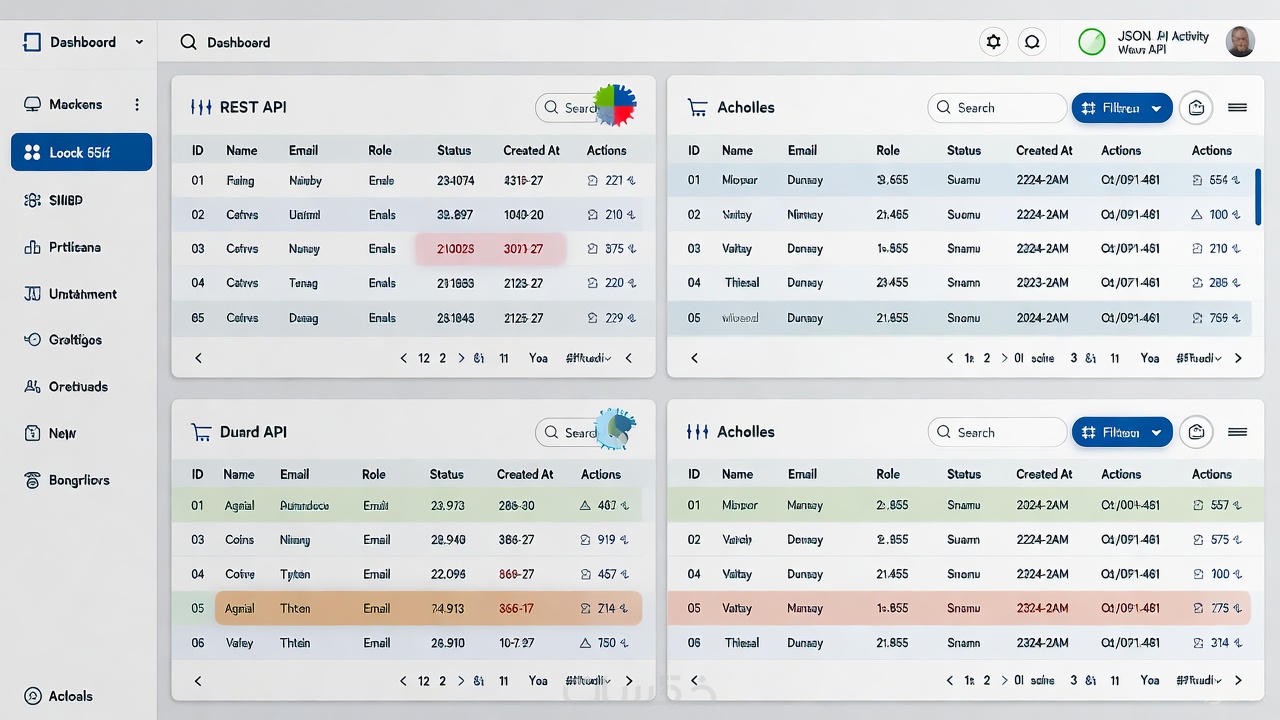The height and width of the screenshot is (720, 1280).
Task: Click the REST API panel sliders icon
Action: click(201, 107)
